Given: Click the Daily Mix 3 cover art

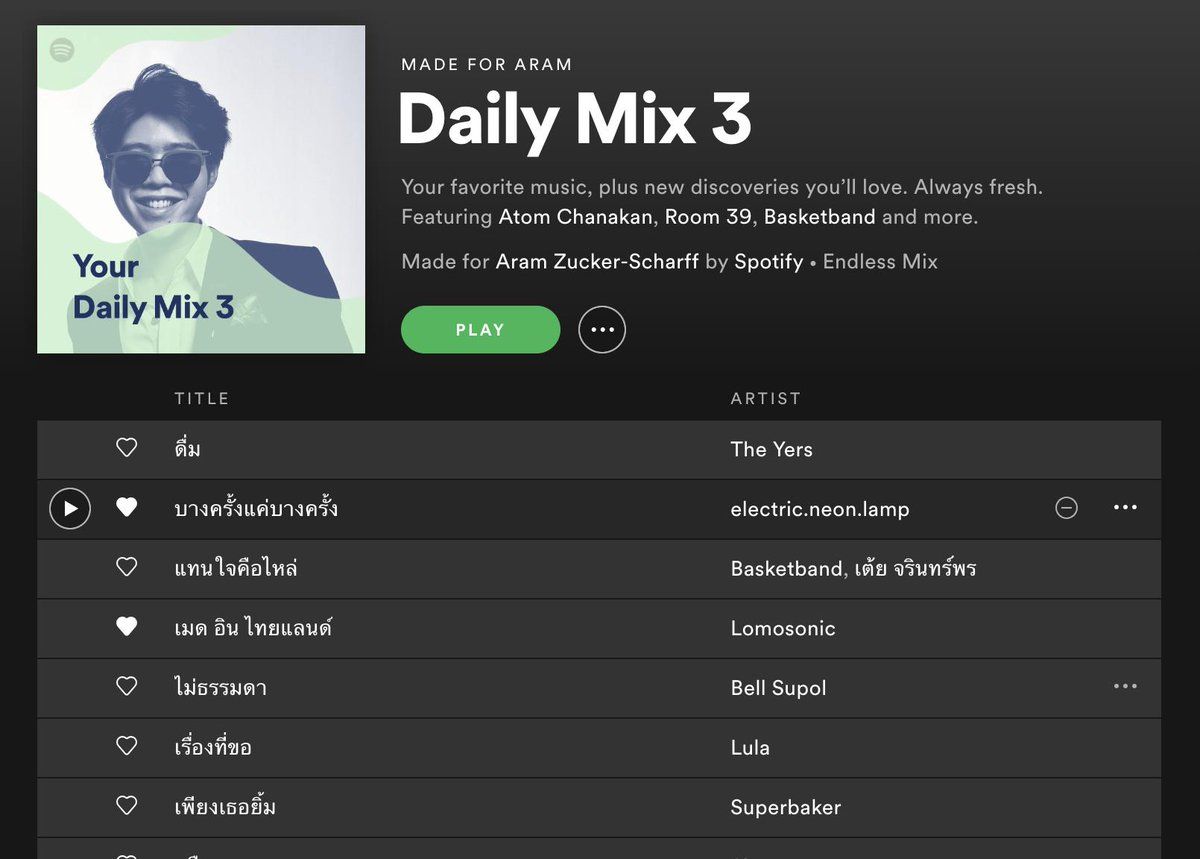Looking at the screenshot, I should point(201,190).
